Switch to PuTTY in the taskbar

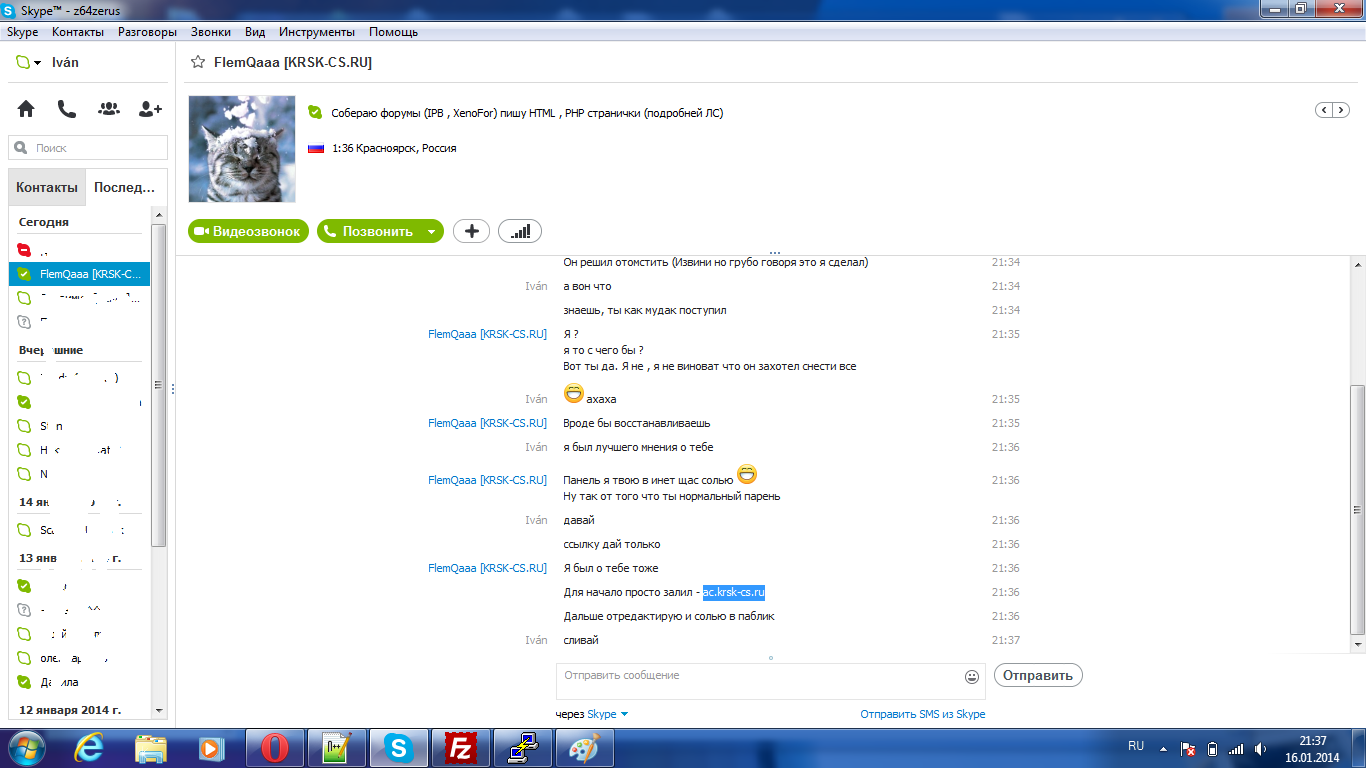click(x=523, y=748)
